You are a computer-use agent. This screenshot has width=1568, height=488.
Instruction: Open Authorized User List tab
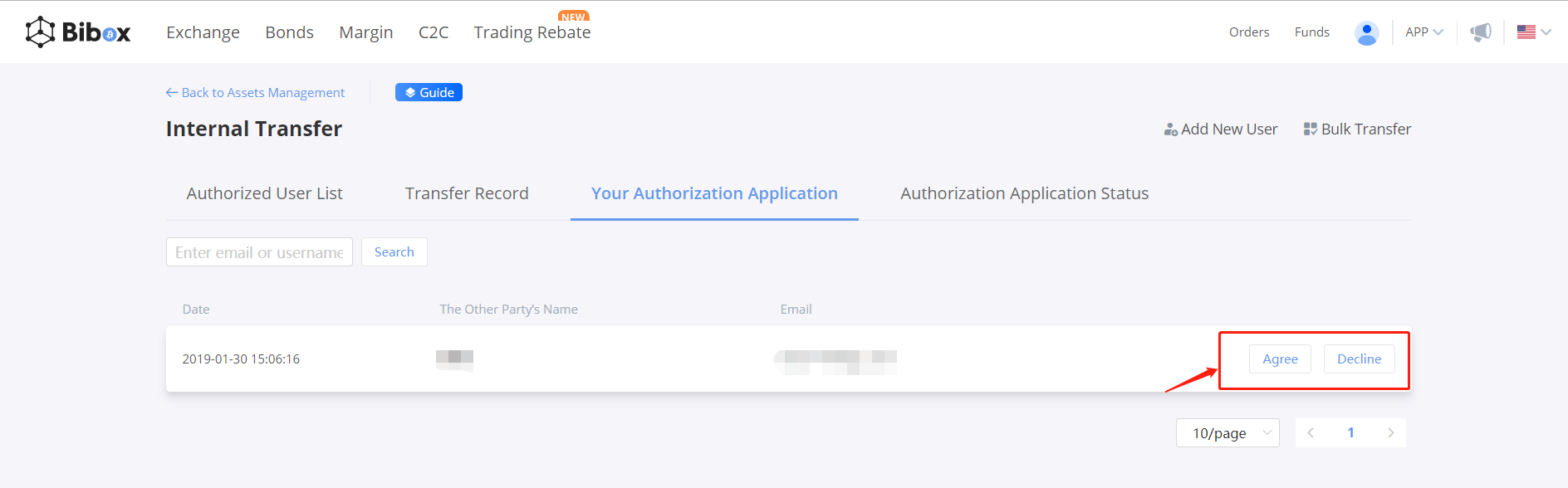coord(264,193)
